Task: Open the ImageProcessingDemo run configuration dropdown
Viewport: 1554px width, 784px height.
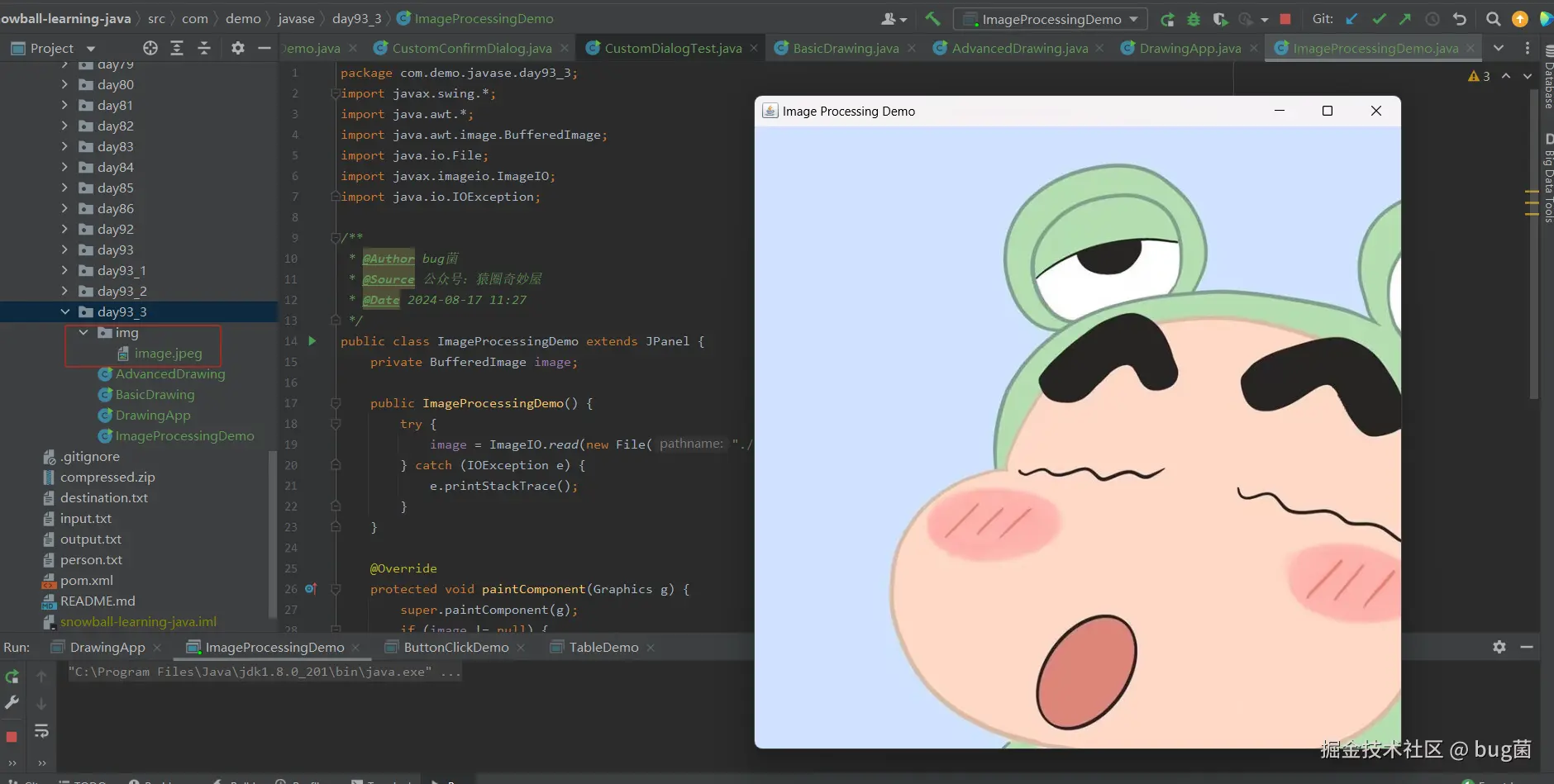Action: (x=1050, y=19)
